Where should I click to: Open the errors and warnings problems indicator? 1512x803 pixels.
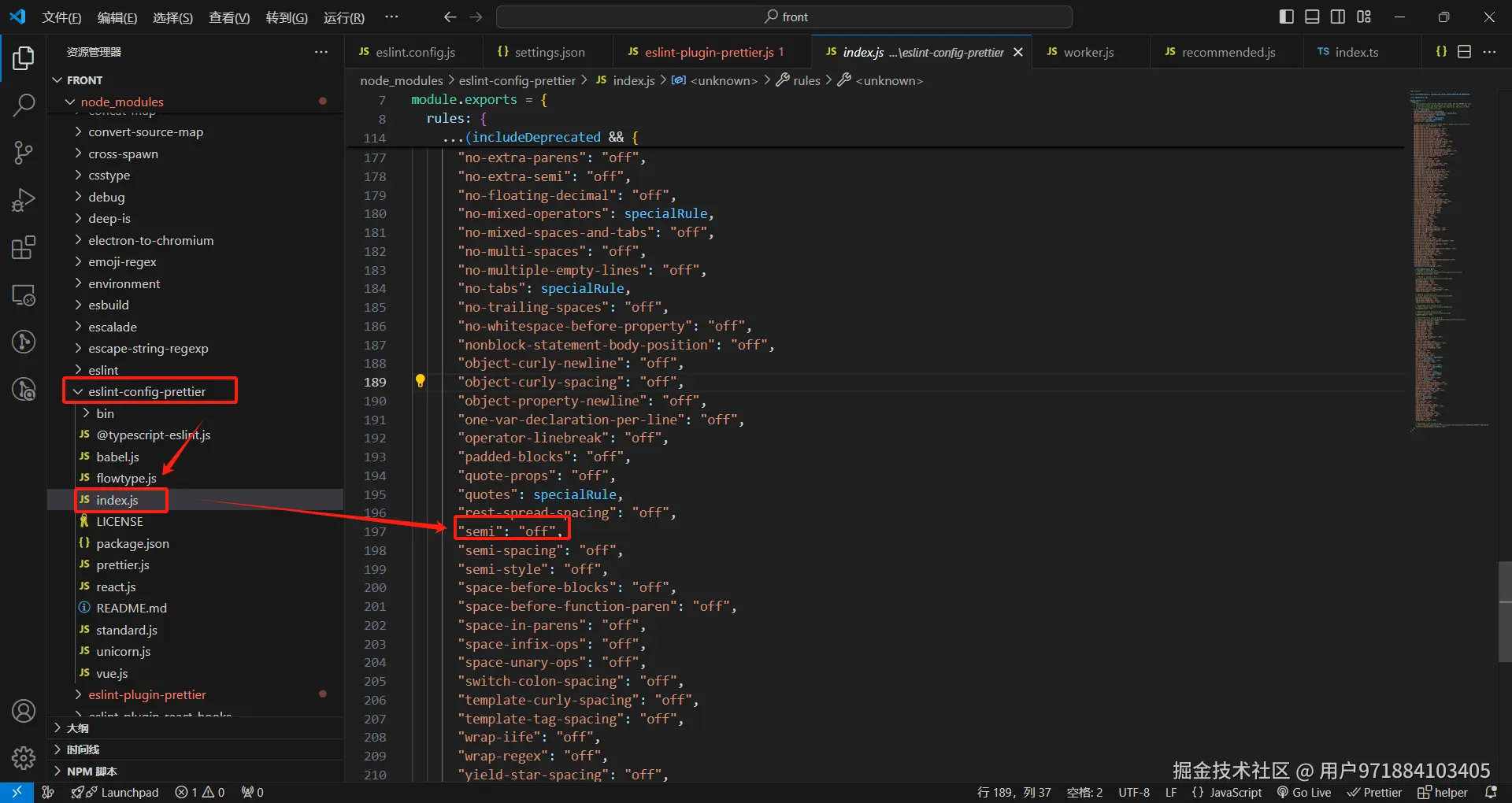coord(199,792)
